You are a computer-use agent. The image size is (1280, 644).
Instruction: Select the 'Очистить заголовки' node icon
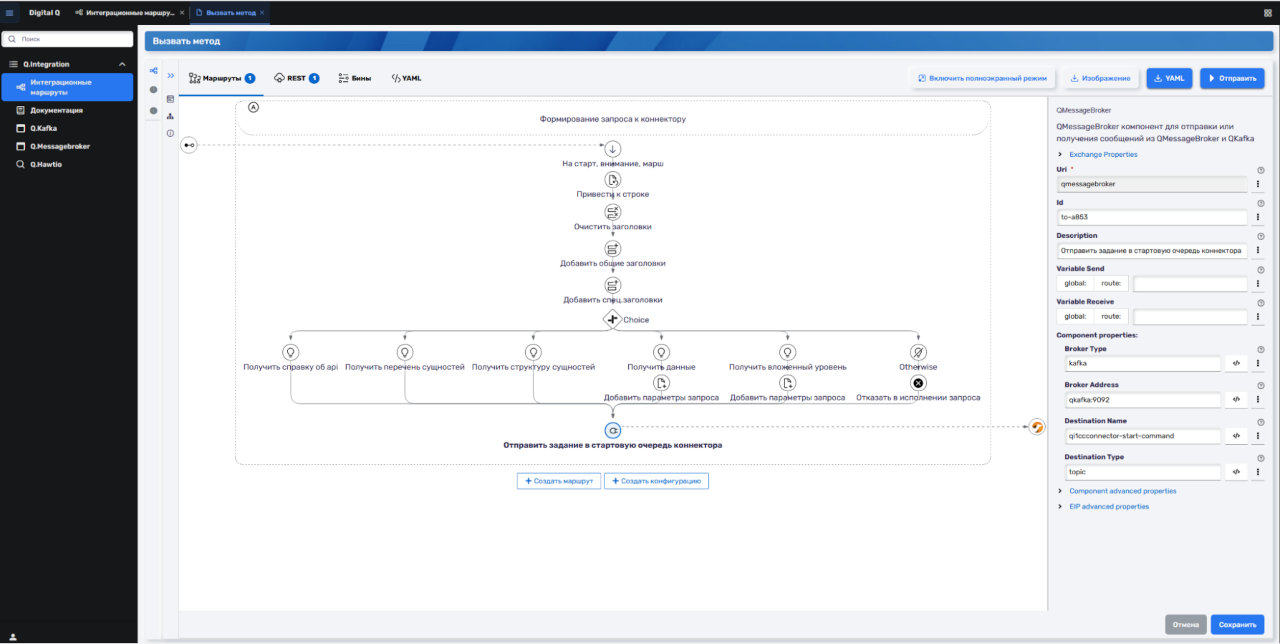(613, 212)
